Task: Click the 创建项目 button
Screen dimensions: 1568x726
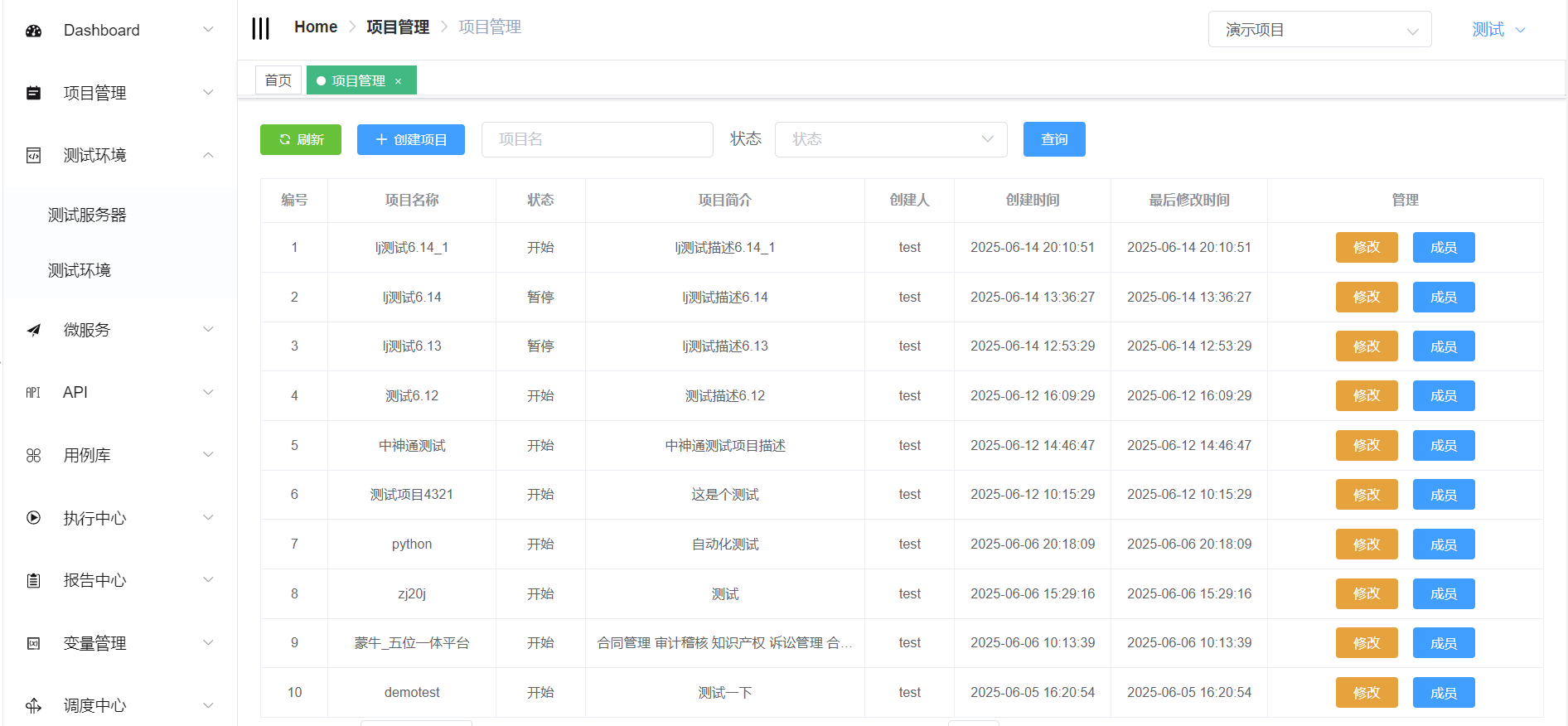Action: click(x=410, y=139)
